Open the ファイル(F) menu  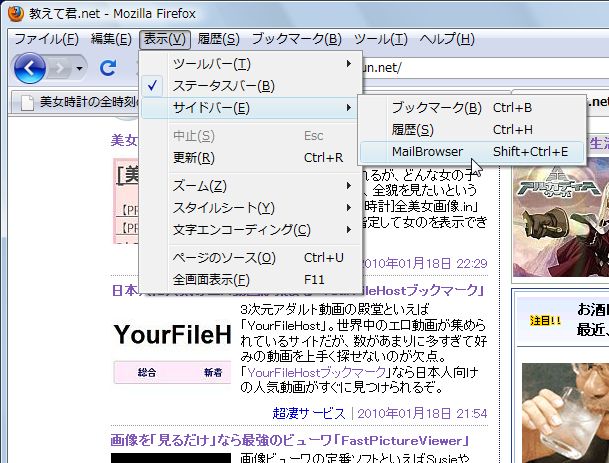click(x=46, y=39)
